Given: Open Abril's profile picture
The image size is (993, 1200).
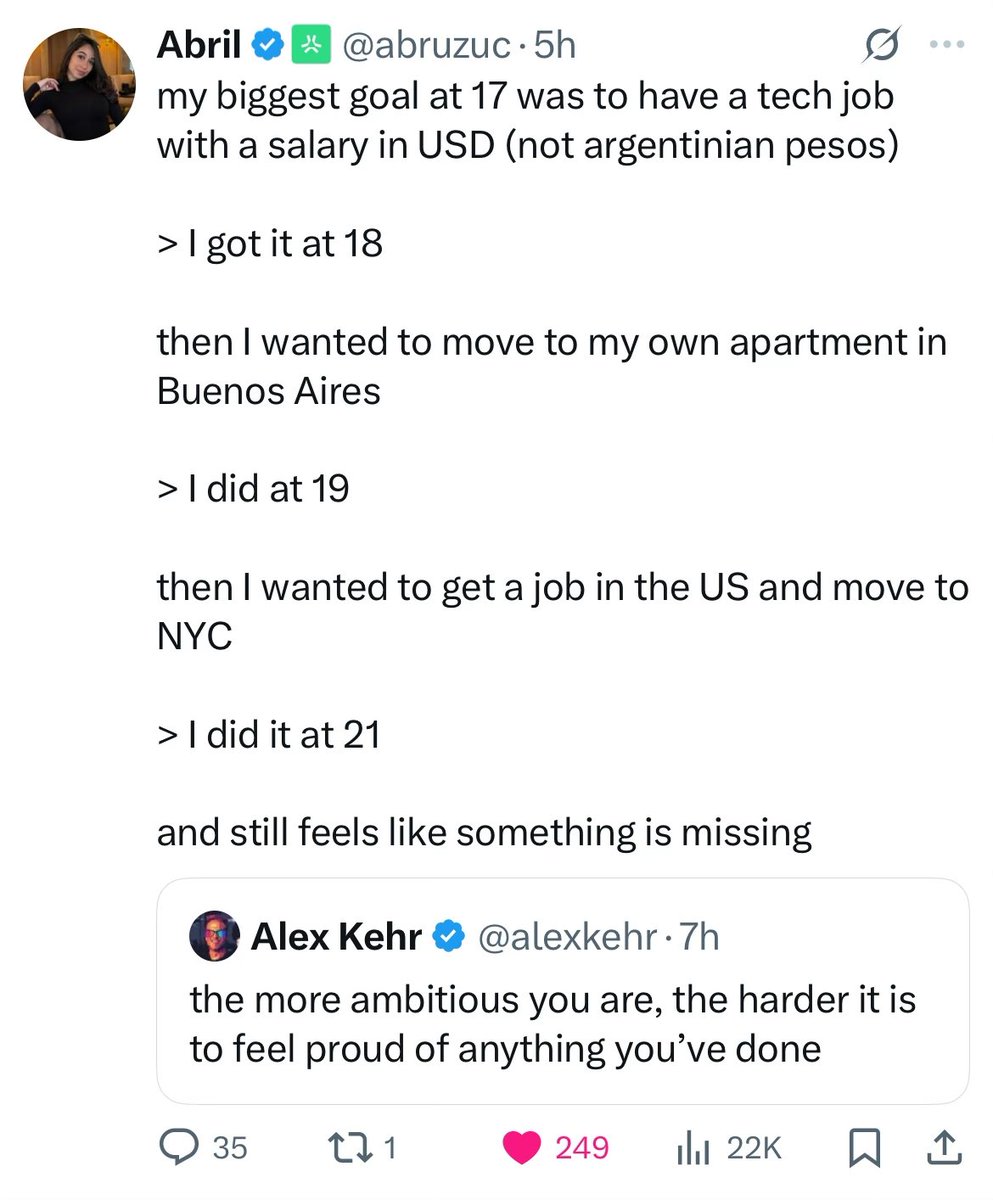Looking at the screenshot, I should coord(79,84).
